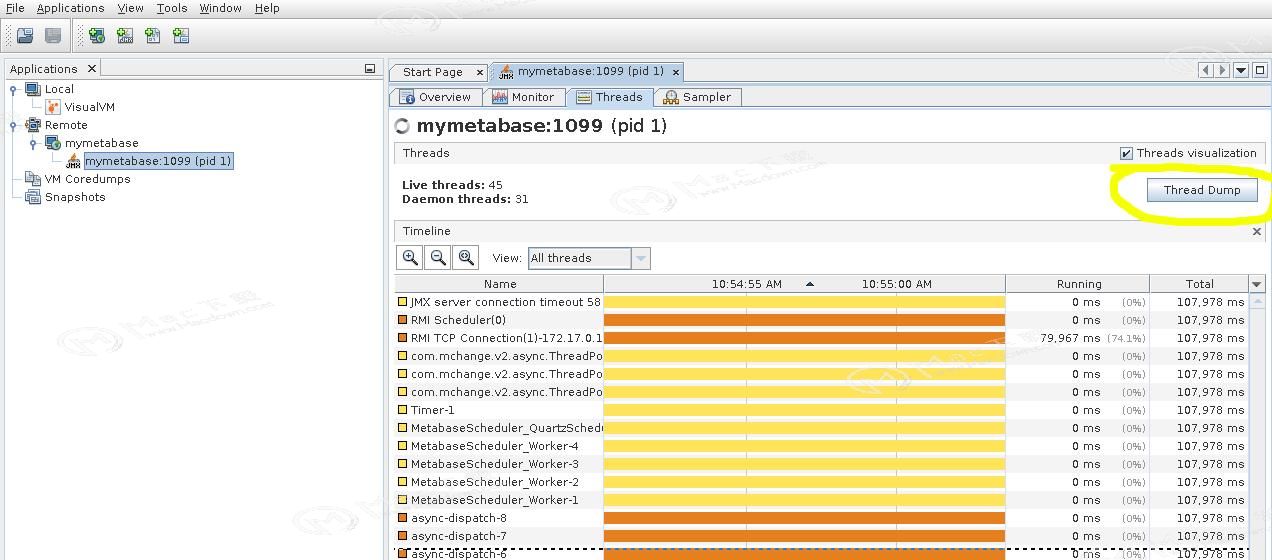Open the table column chooser button
The width and height of the screenshot is (1272, 560).
click(x=1257, y=284)
